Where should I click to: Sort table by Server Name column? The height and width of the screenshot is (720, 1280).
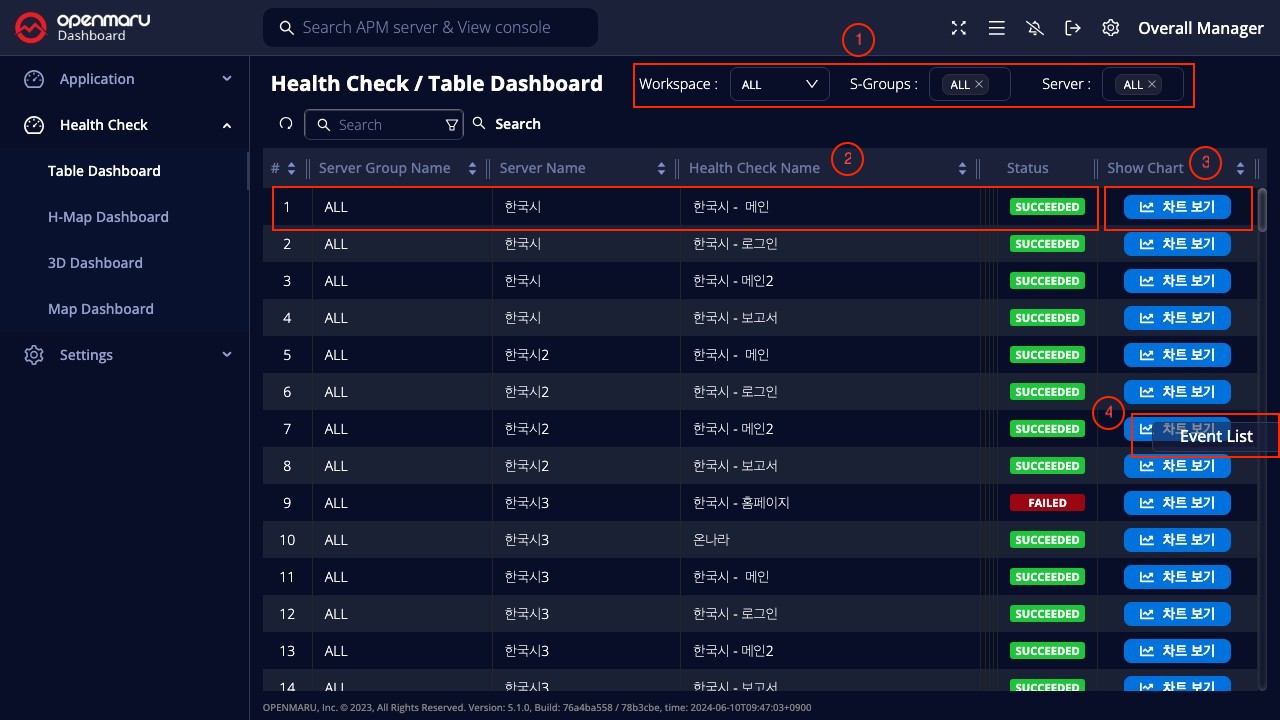661,168
